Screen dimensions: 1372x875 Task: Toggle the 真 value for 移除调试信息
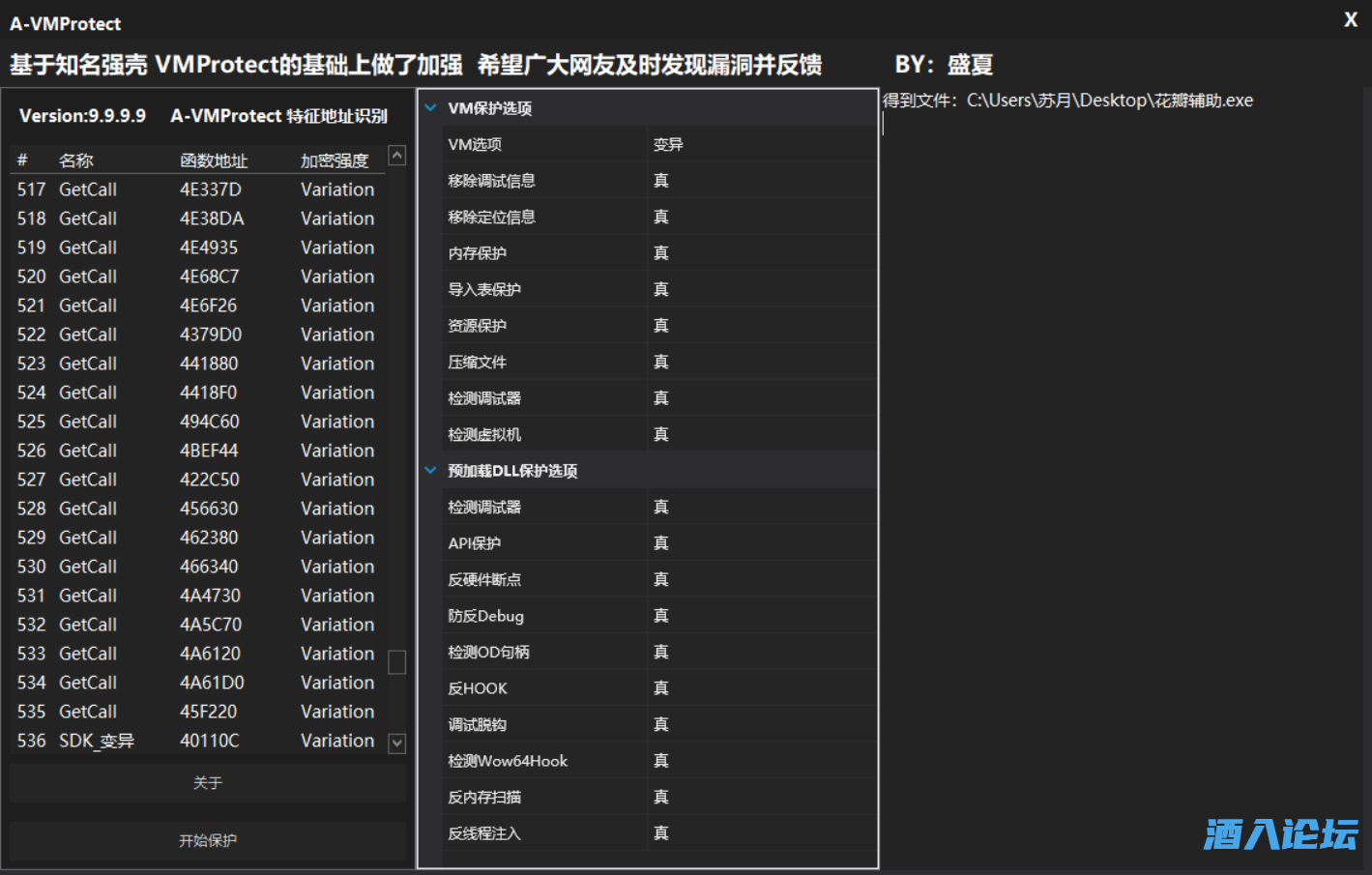point(762,181)
